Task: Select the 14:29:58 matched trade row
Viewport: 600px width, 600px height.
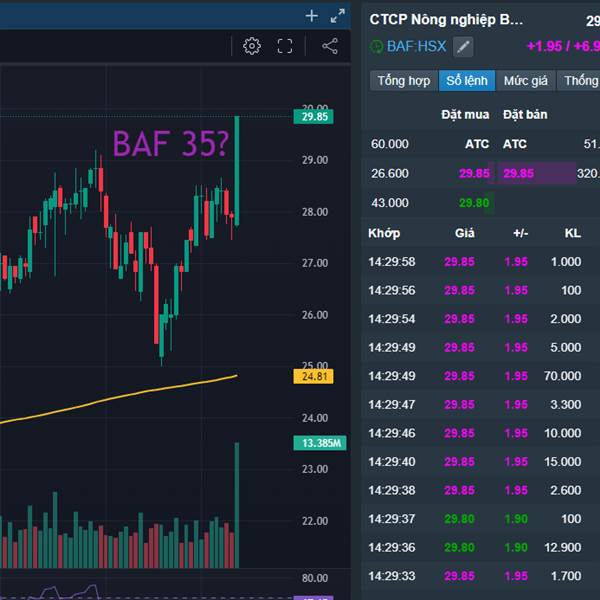Action: tap(481, 262)
